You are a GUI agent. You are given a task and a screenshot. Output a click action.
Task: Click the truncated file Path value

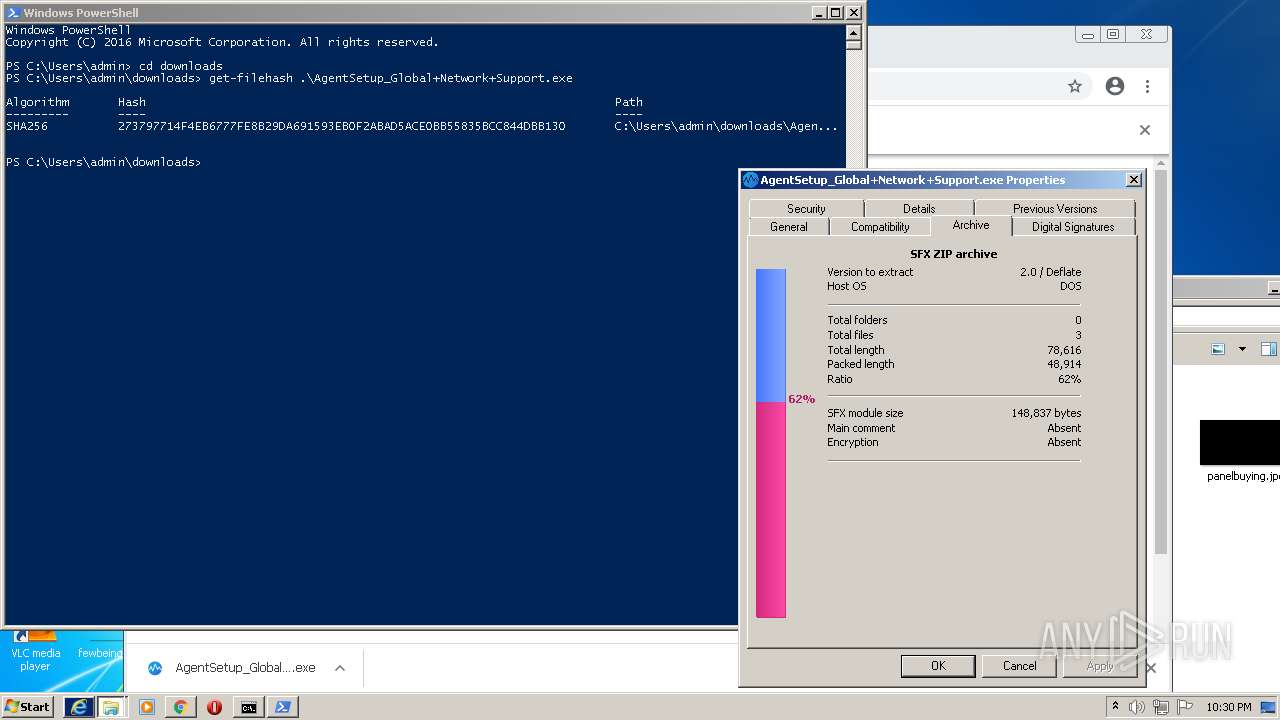pos(726,126)
